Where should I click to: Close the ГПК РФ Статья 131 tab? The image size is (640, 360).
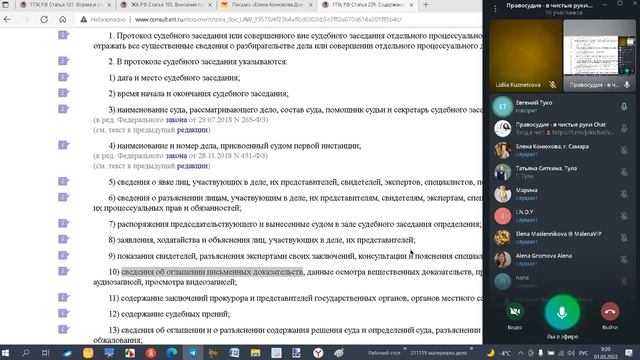click(109, 5)
